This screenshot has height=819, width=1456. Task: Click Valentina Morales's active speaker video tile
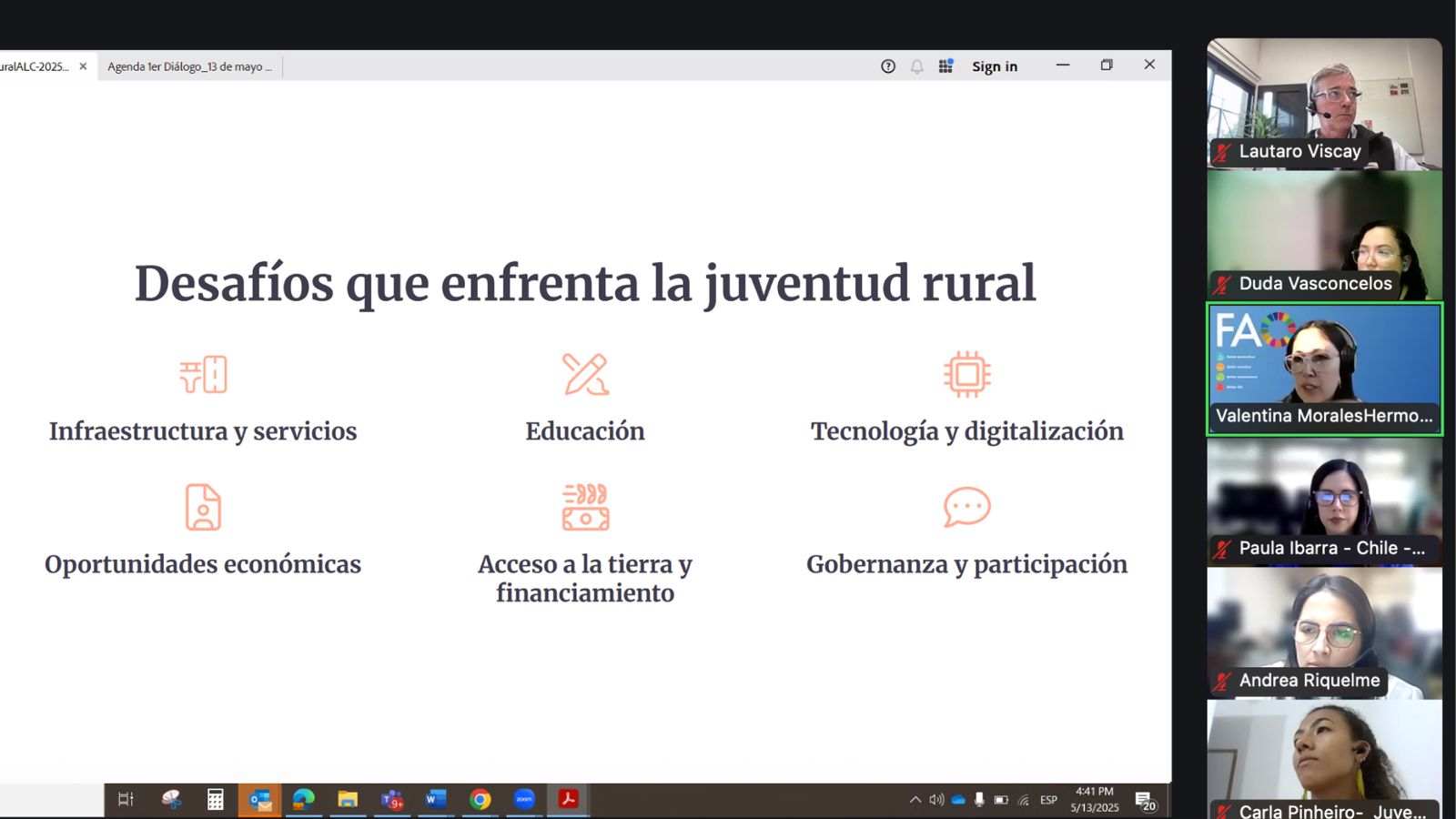click(1324, 369)
